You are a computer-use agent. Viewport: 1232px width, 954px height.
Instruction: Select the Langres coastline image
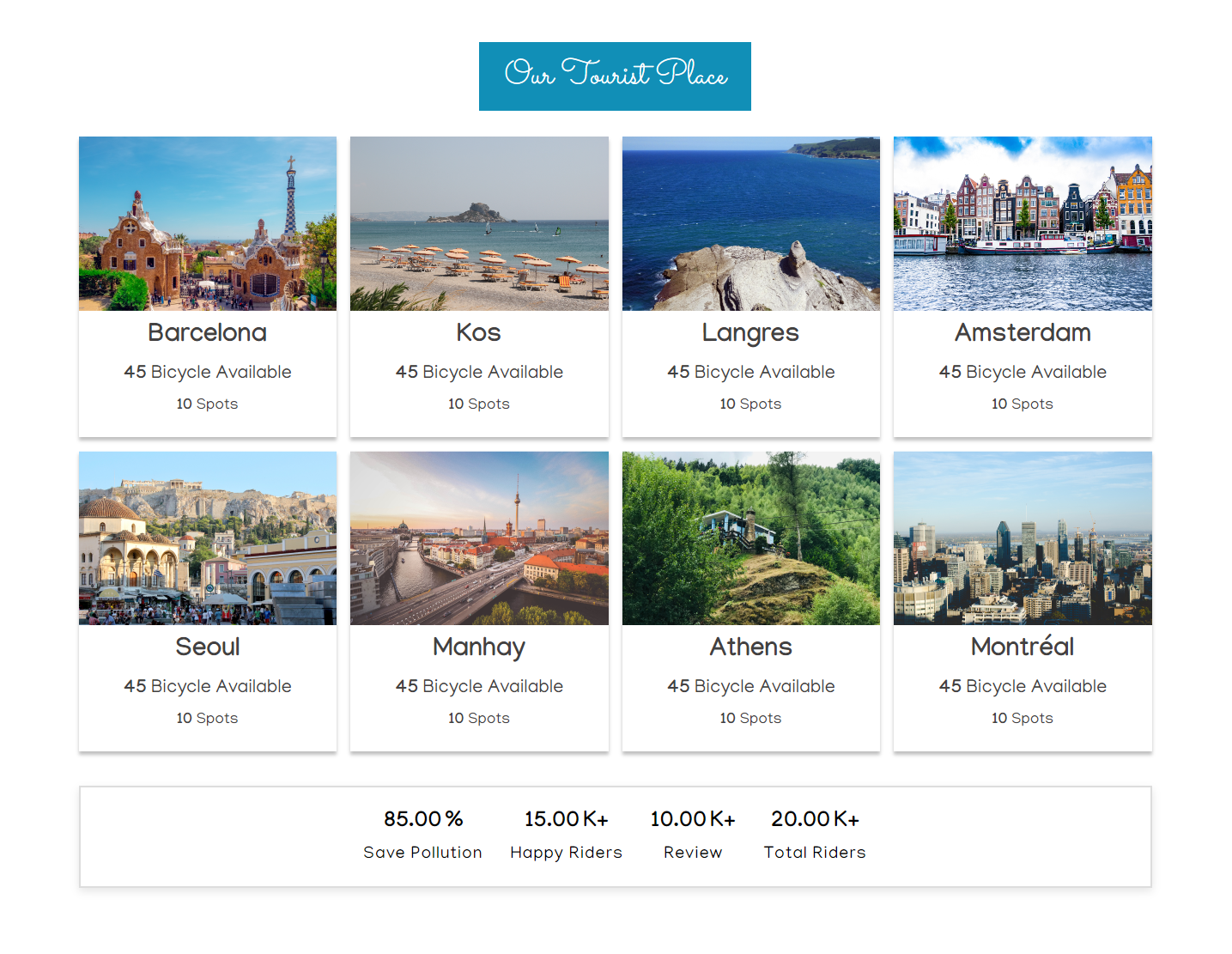click(751, 223)
